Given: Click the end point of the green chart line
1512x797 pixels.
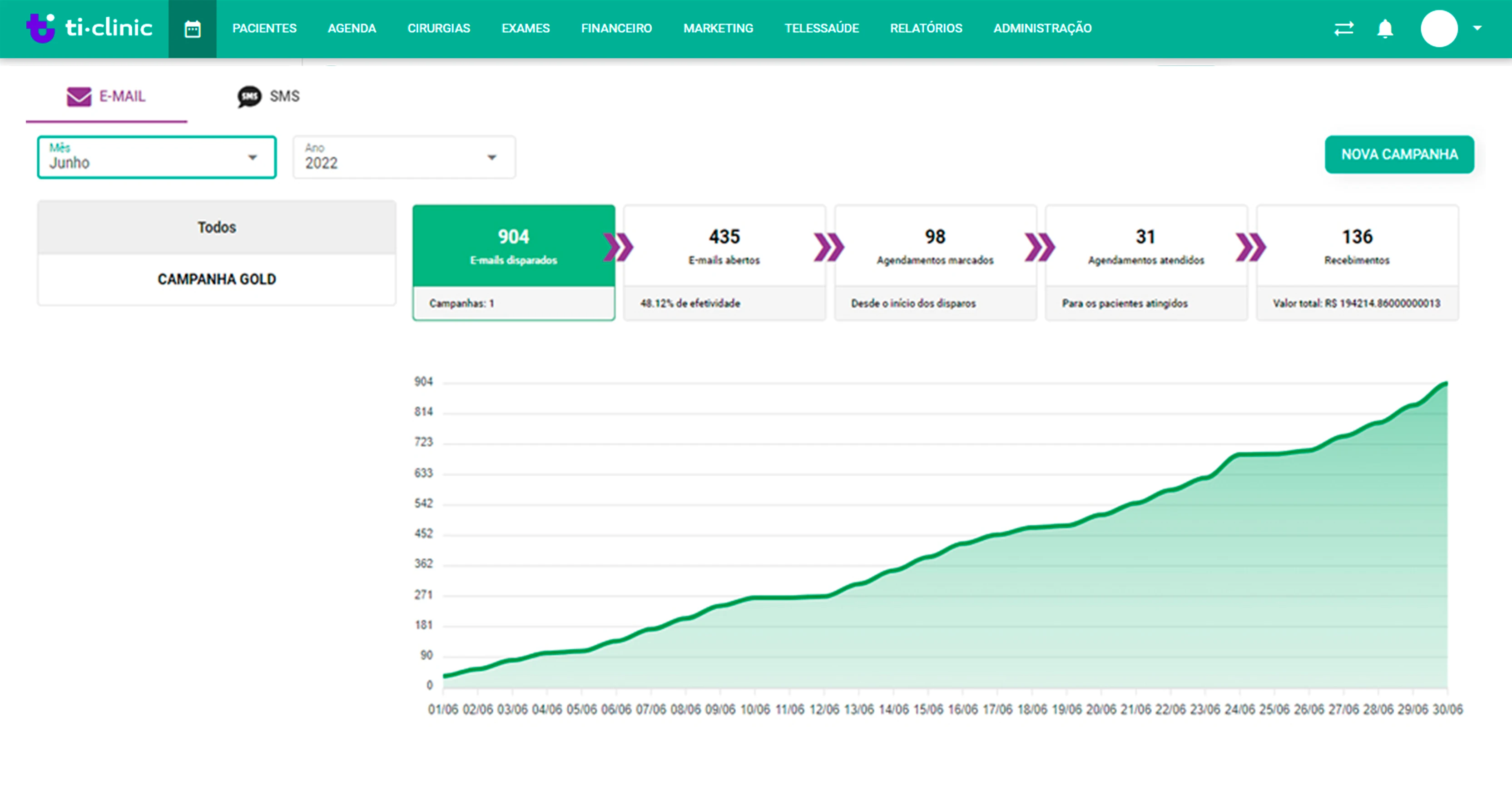Looking at the screenshot, I should (1446, 383).
